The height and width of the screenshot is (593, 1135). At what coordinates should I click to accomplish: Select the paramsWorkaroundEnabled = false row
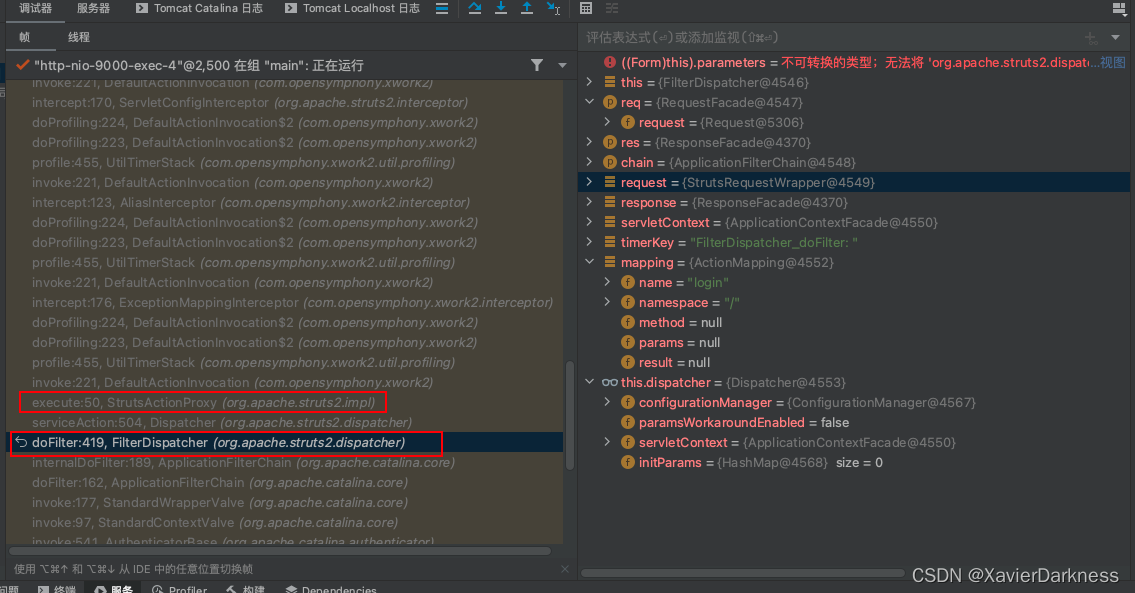click(x=854, y=422)
